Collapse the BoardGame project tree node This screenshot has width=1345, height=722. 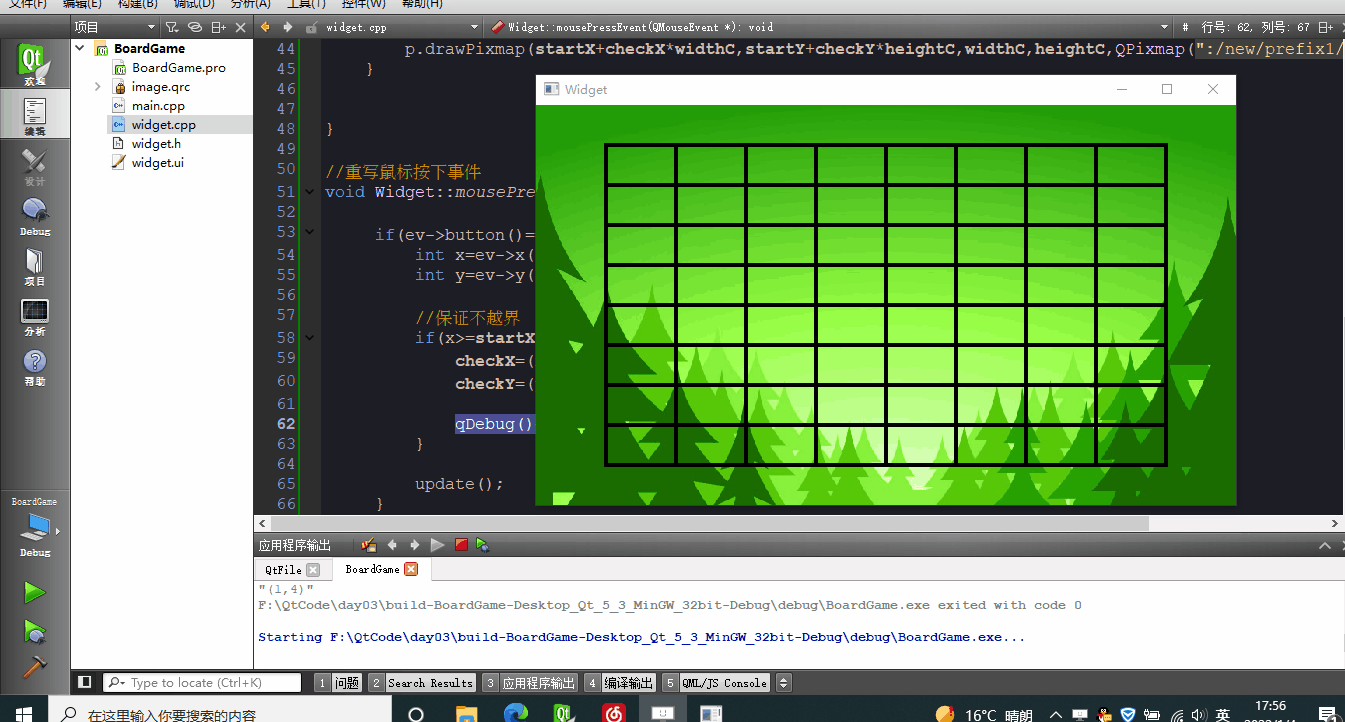tap(80, 48)
